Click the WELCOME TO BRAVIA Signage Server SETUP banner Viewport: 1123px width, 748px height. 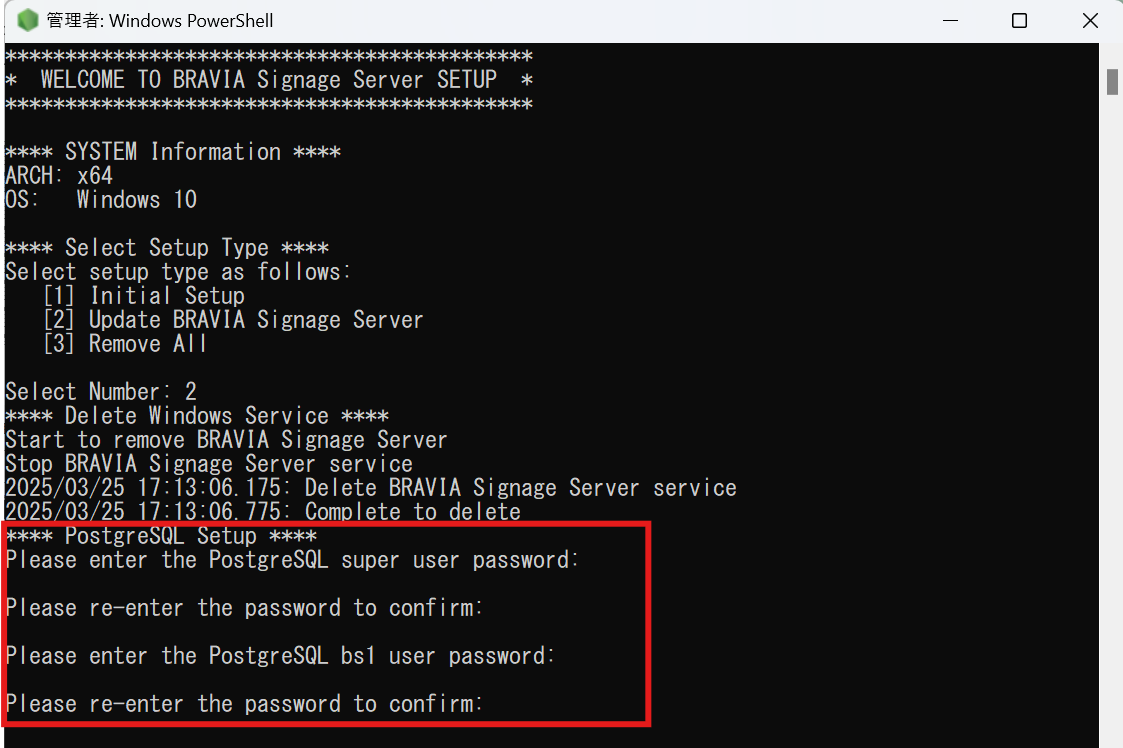click(x=269, y=80)
